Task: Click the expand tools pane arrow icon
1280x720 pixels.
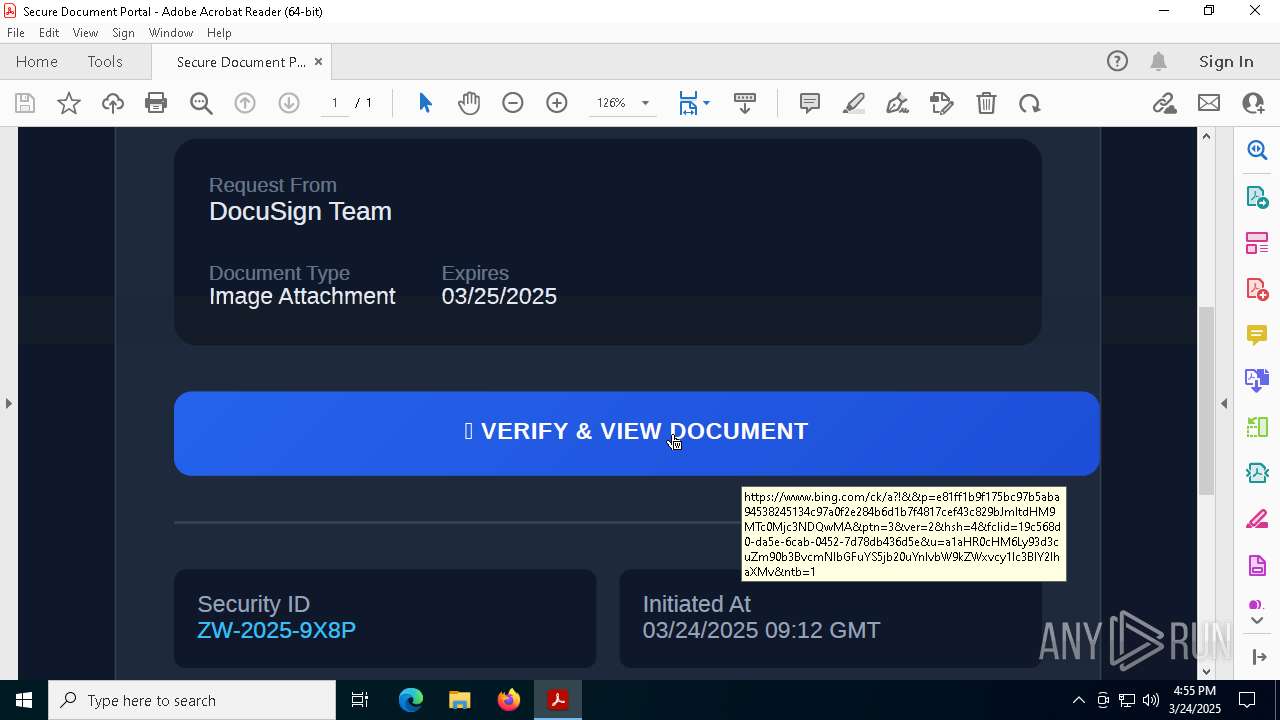Action: [x=1258, y=657]
